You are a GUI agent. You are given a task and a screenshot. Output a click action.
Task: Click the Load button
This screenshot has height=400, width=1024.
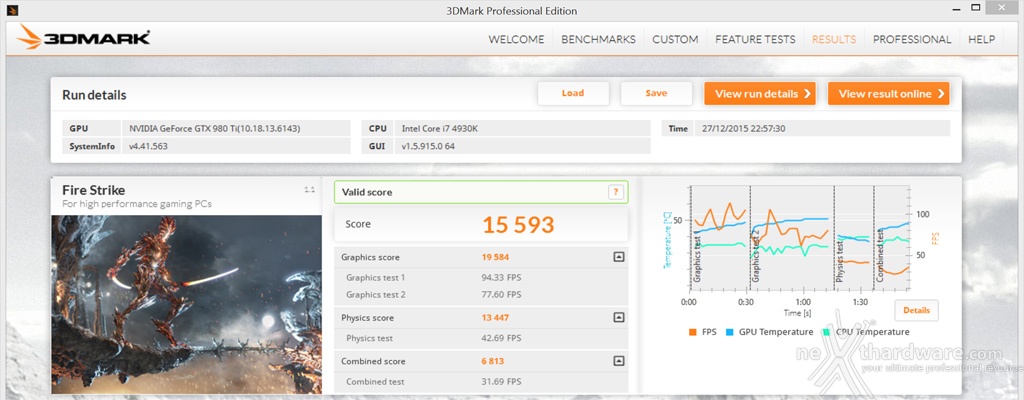(573, 93)
